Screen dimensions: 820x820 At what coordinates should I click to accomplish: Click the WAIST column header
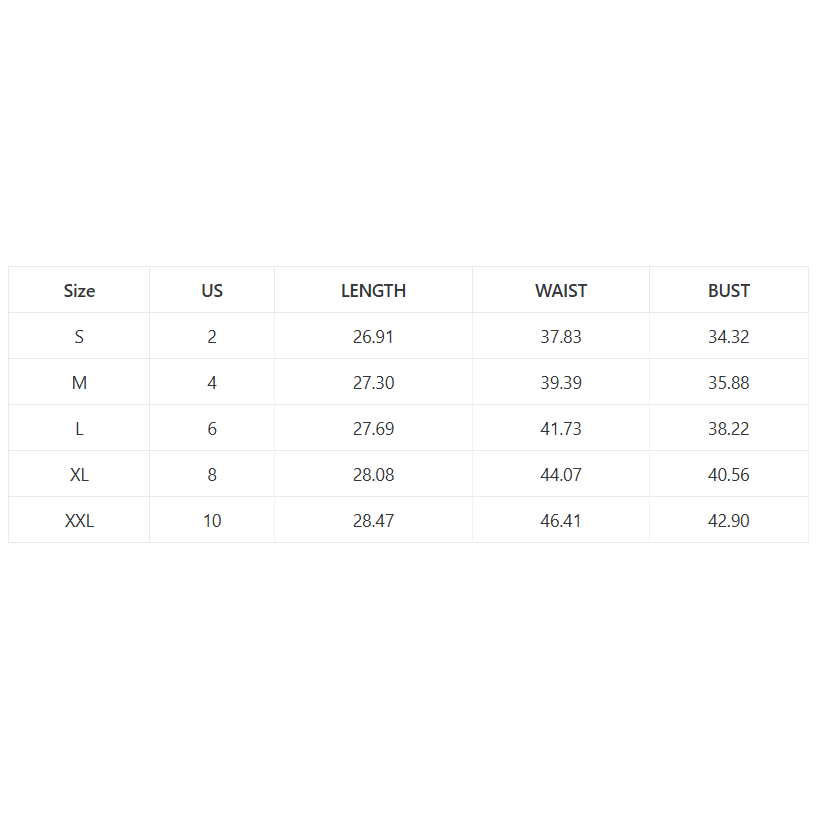point(561,290)
